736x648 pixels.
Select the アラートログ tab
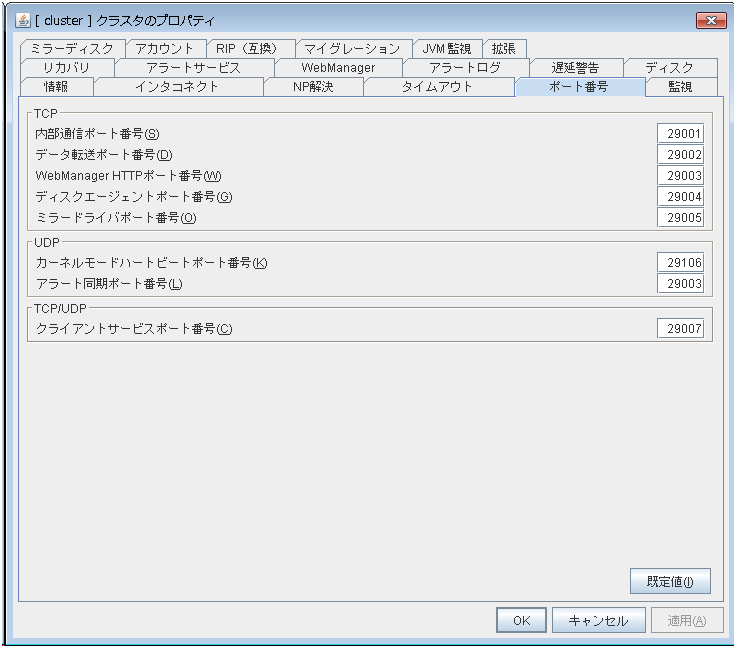coord(464,67)
